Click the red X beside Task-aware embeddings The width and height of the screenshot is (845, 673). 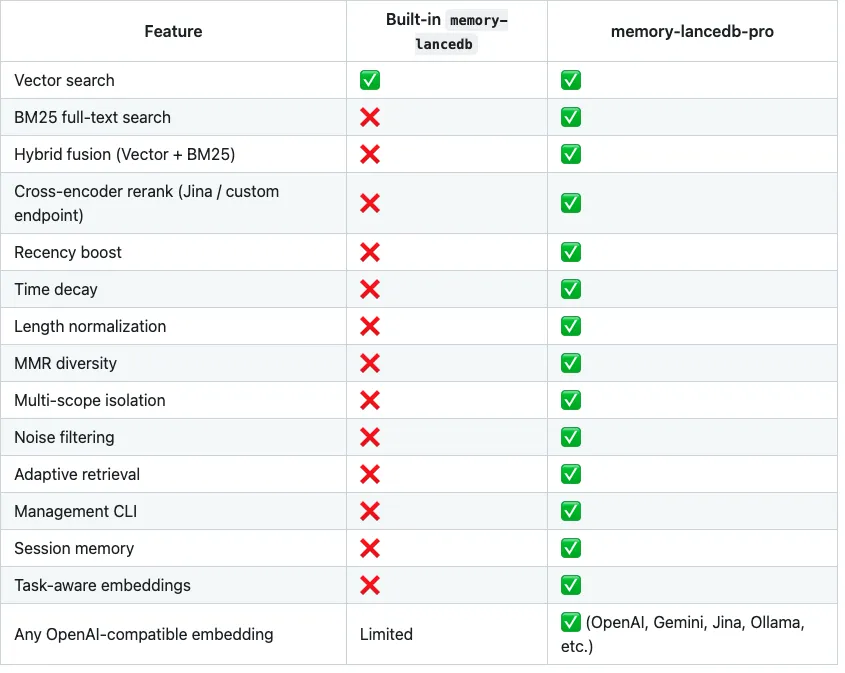(x=370, y=586)
